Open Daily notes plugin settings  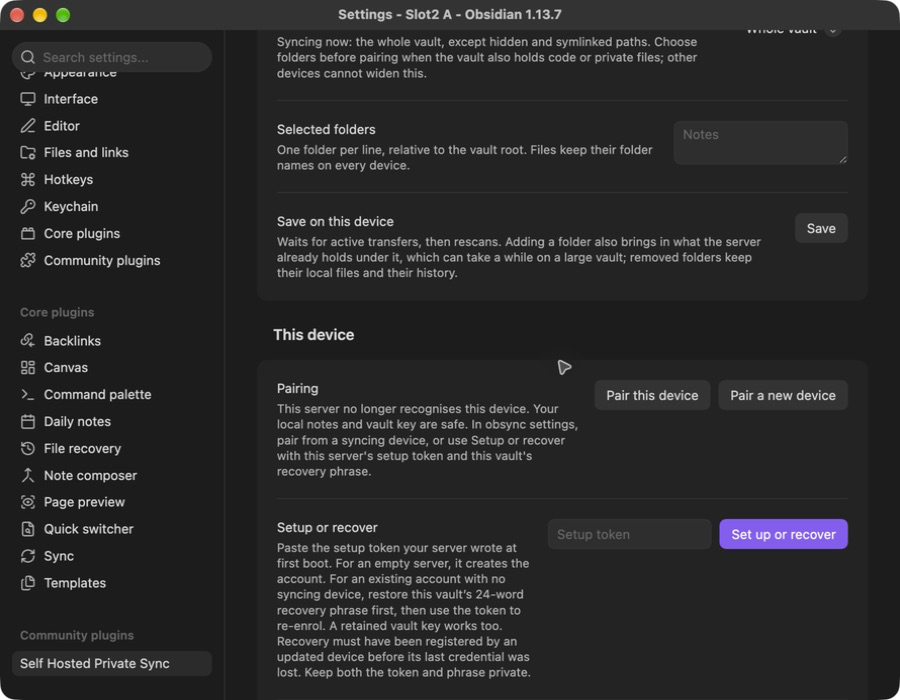(112, 422)
